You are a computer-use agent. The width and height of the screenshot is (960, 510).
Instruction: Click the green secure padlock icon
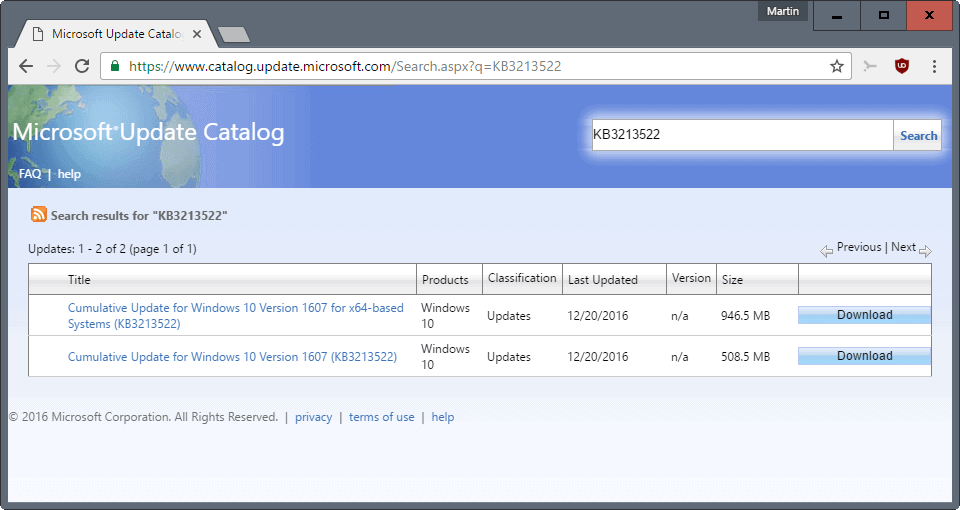(x=115, y=67)
